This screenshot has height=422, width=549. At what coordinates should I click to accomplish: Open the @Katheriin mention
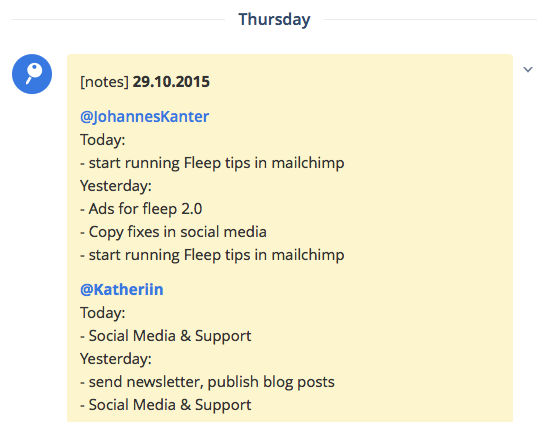[121, 290]
